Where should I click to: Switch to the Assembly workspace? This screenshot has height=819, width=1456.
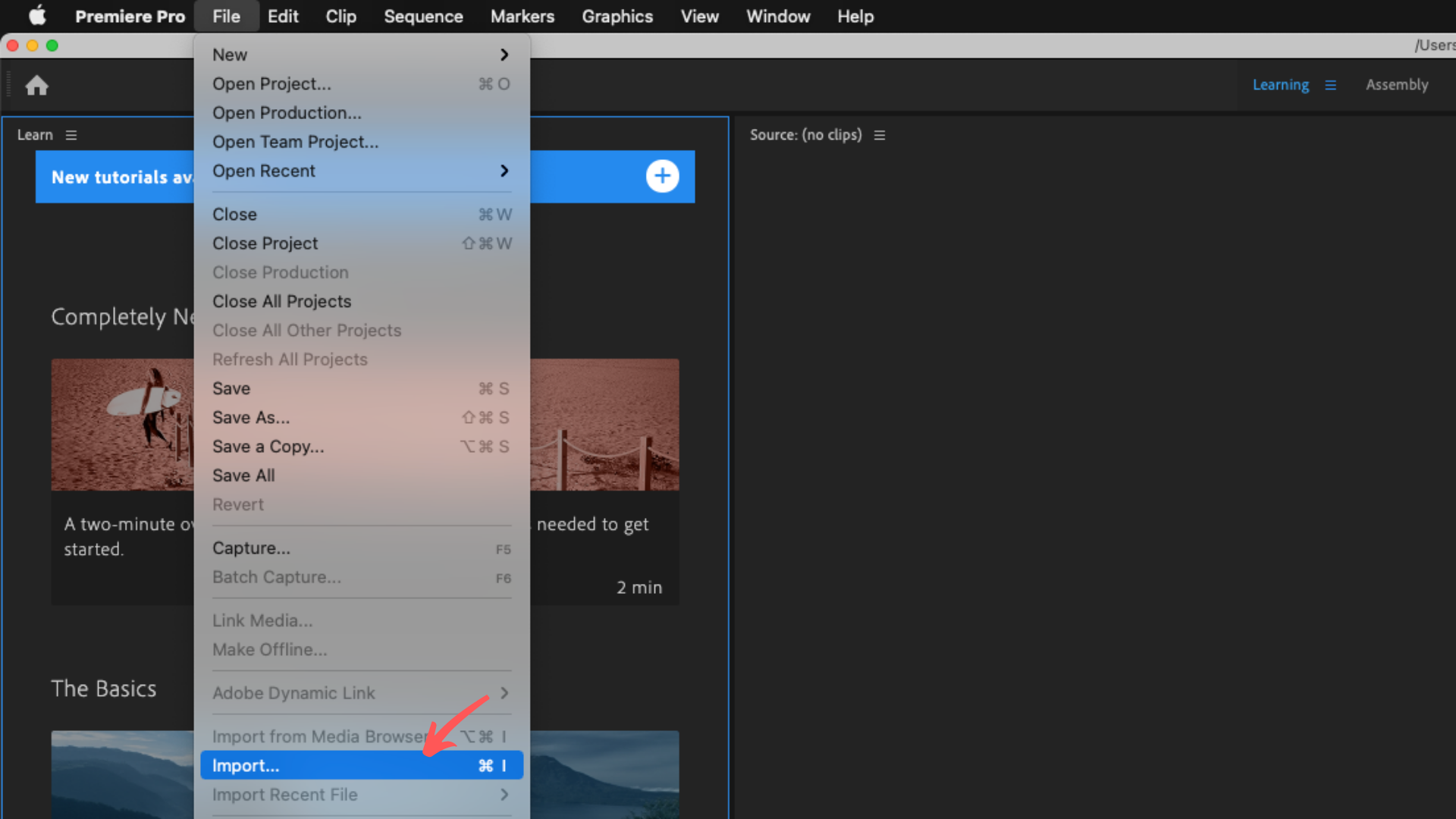[1397, 85]
